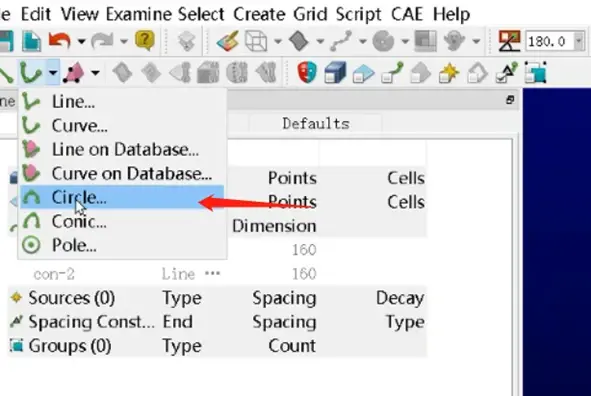Click the second greyed diamond icon with question mark
591x396 pixels.
[151, 72]
